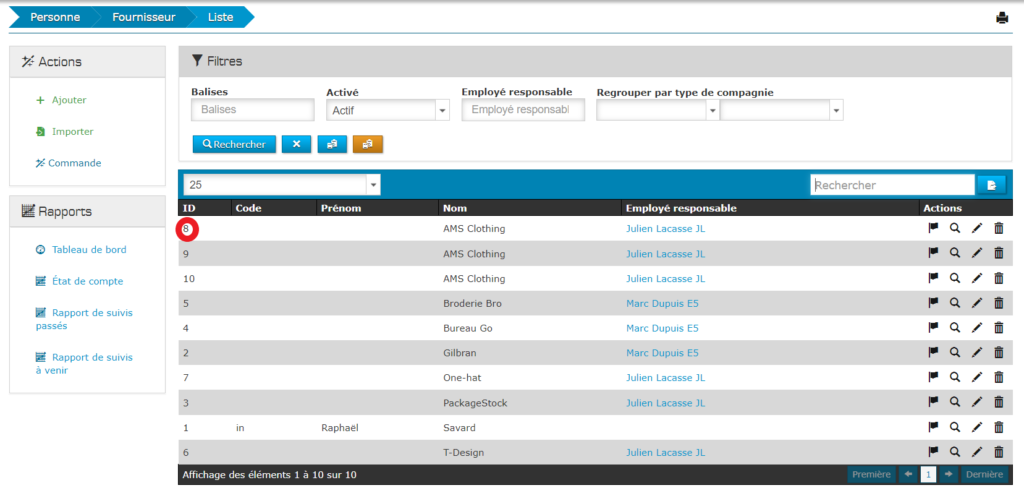Click the Balises input field
Image resolution: width=1024 pixels, height=501 pixels.
[x=252, y=110]
